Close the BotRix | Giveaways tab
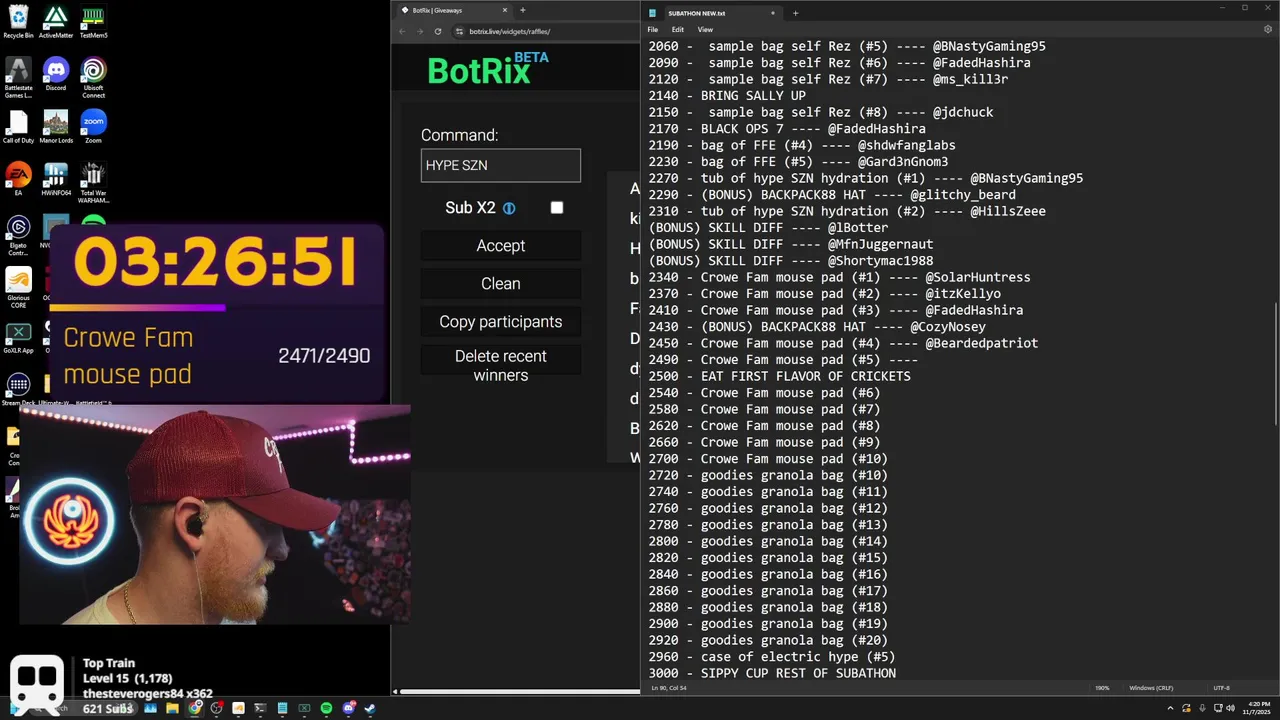1280x720 pixels. coord(505,10)
